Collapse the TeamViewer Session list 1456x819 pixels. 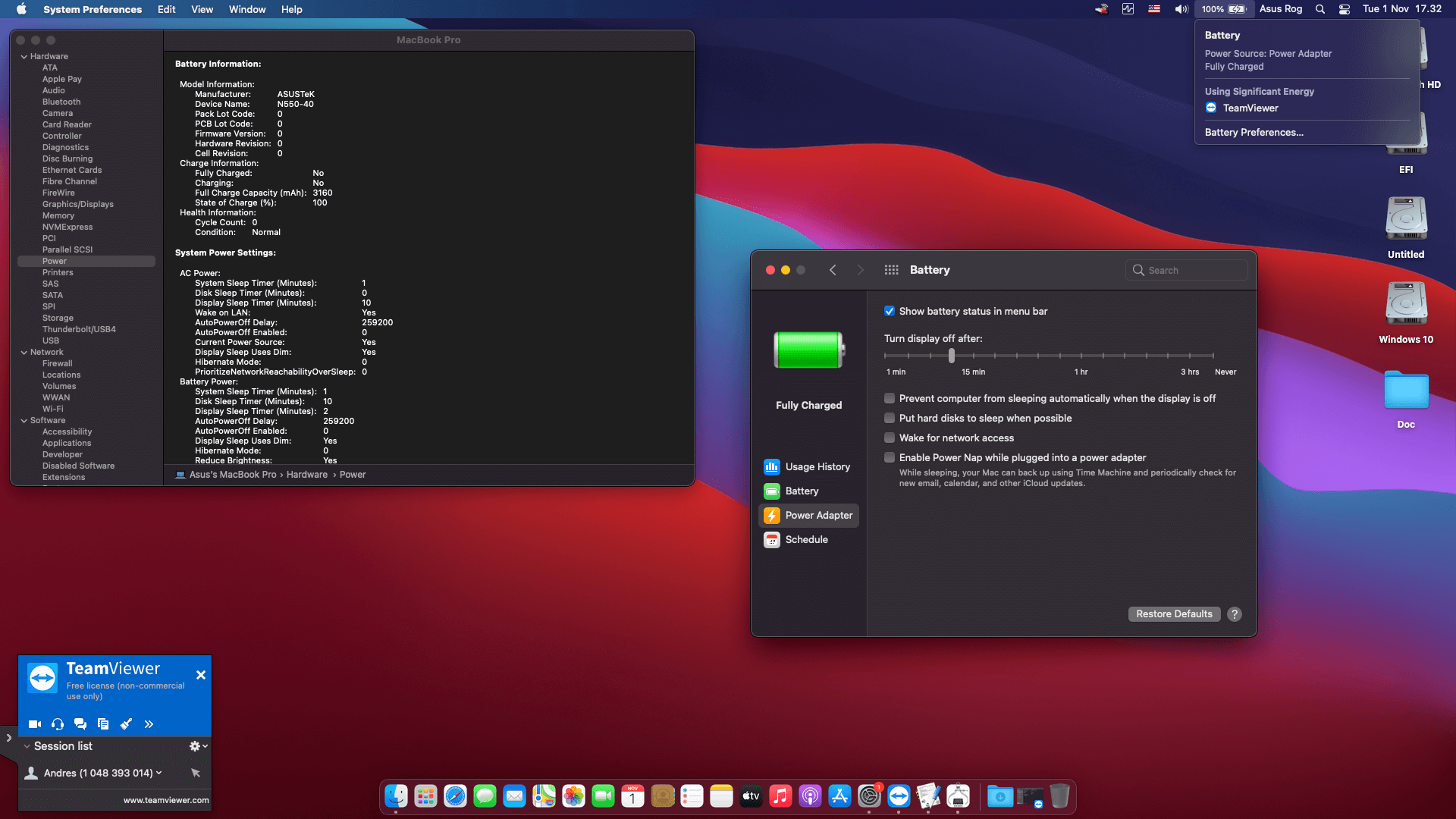(27, 746)
